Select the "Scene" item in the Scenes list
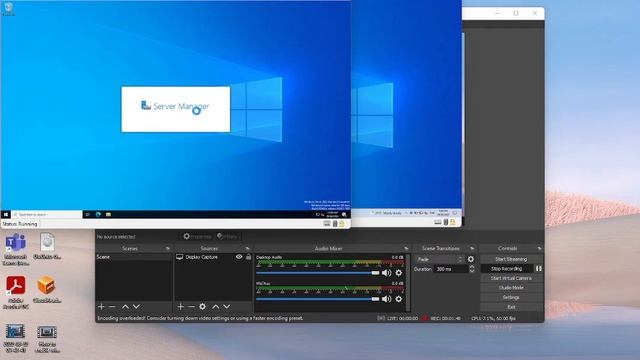This screenshot has height=360, width=640. [134, 257]
